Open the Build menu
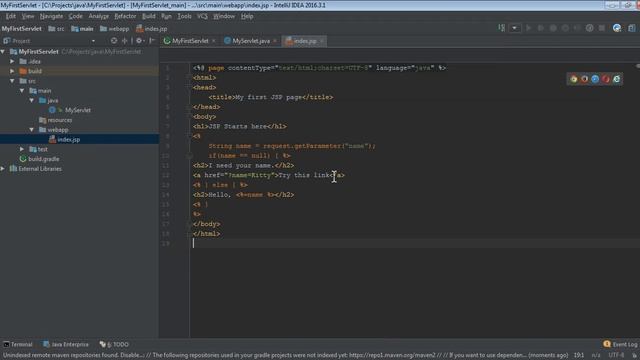Image resolution: width=640 pixels, height=360 pixels. pos(149,16)
